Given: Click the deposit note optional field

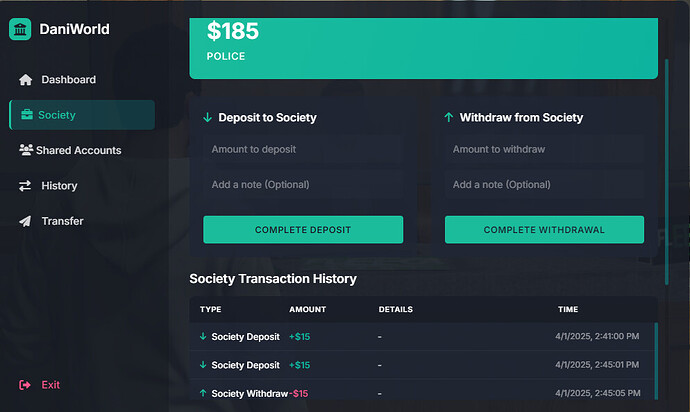Looking at the screenshot, I should (303, 184).
